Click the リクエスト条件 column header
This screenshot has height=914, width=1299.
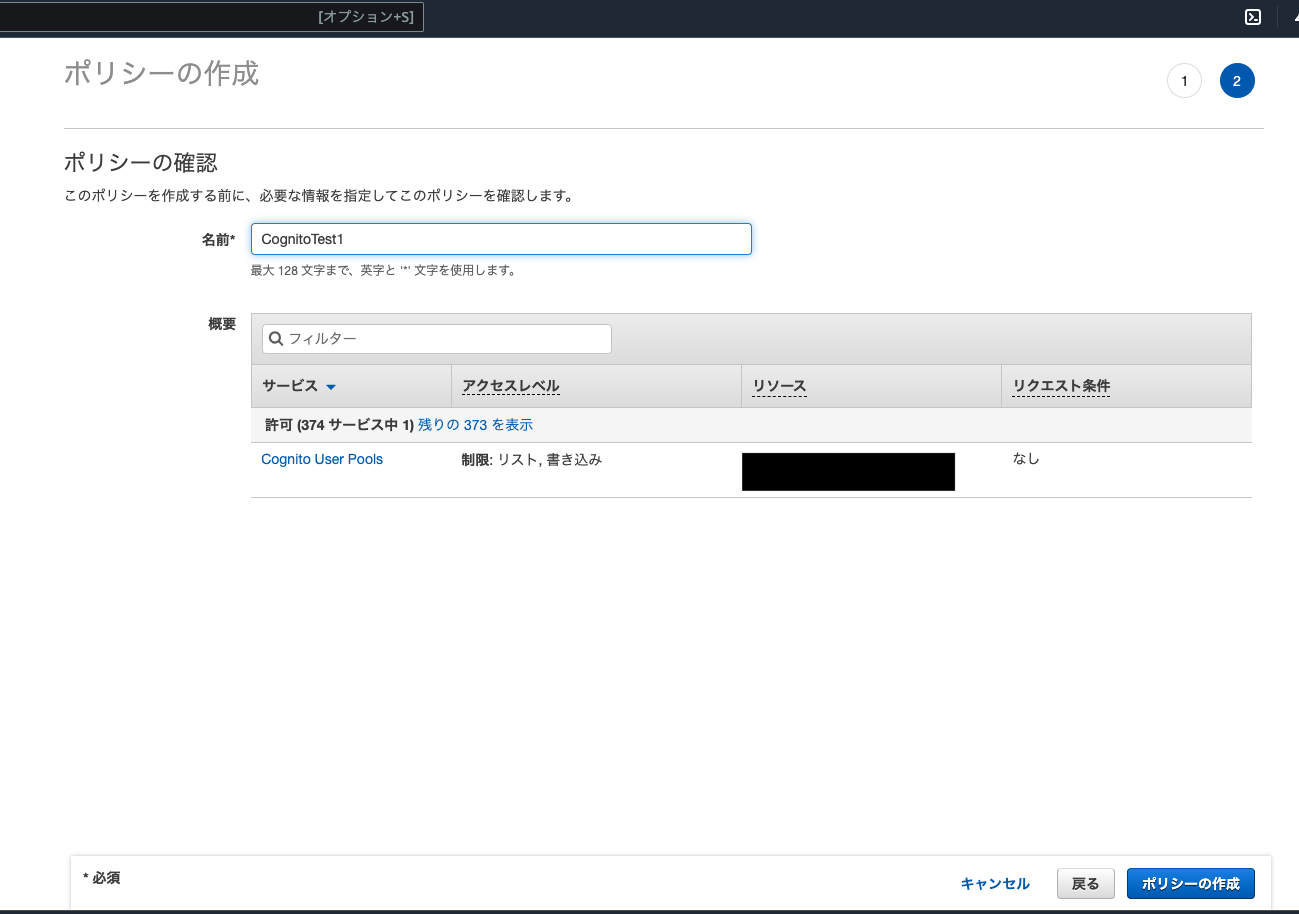tap(1061, 386)
